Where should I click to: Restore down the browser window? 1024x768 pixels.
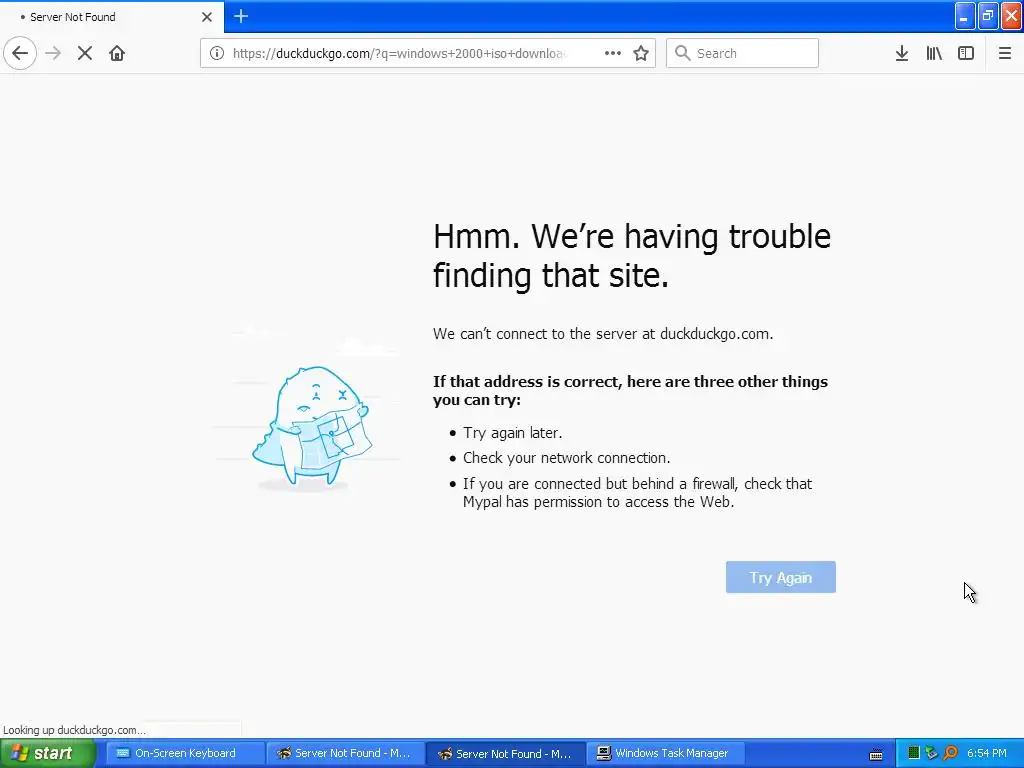click(x=988, y=16)
